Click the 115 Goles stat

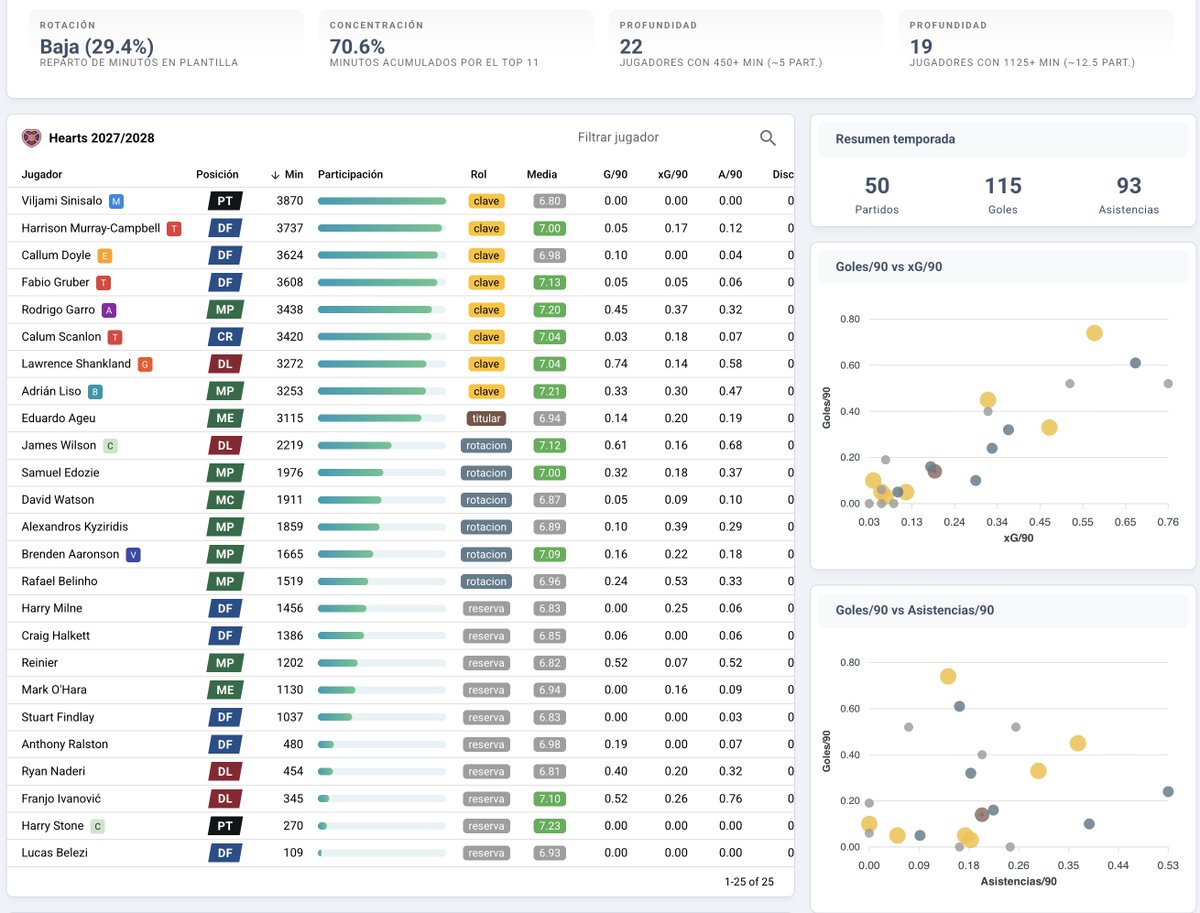click(1003, 194)
